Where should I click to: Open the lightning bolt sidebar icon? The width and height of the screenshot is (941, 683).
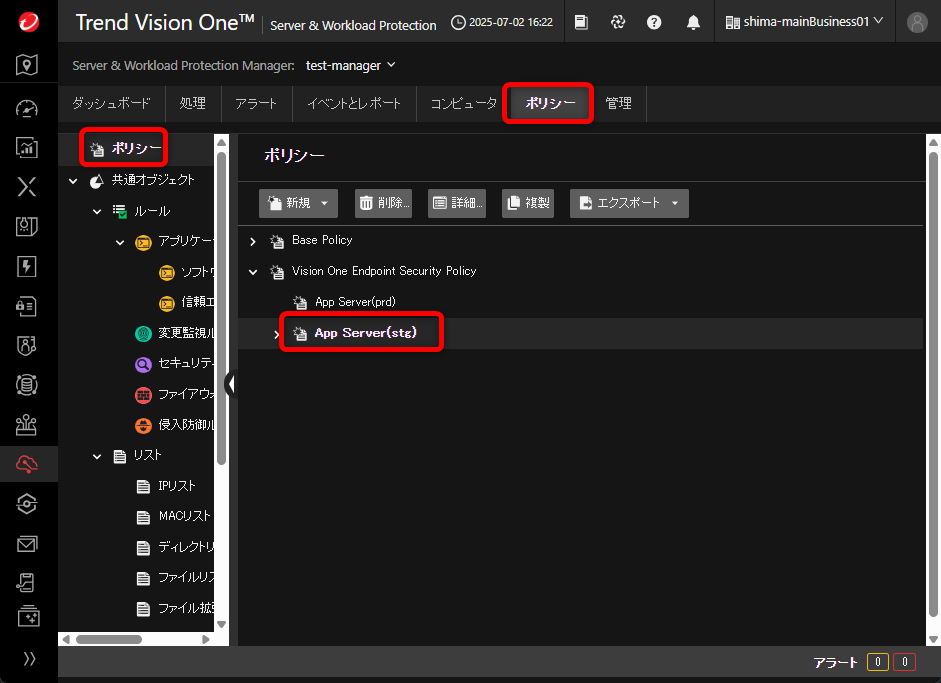coord(27,266)
